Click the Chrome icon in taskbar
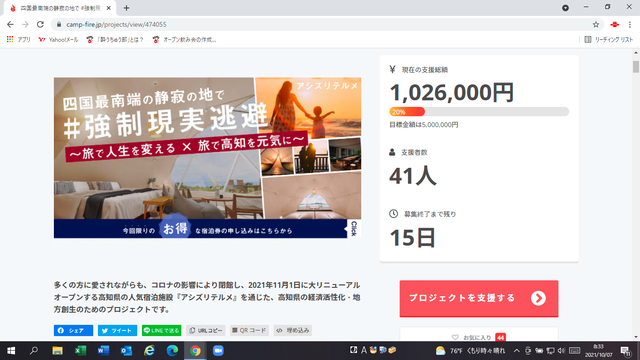This screenshot has height=360, width=640. pyautogui.click(x=195, y=351)
